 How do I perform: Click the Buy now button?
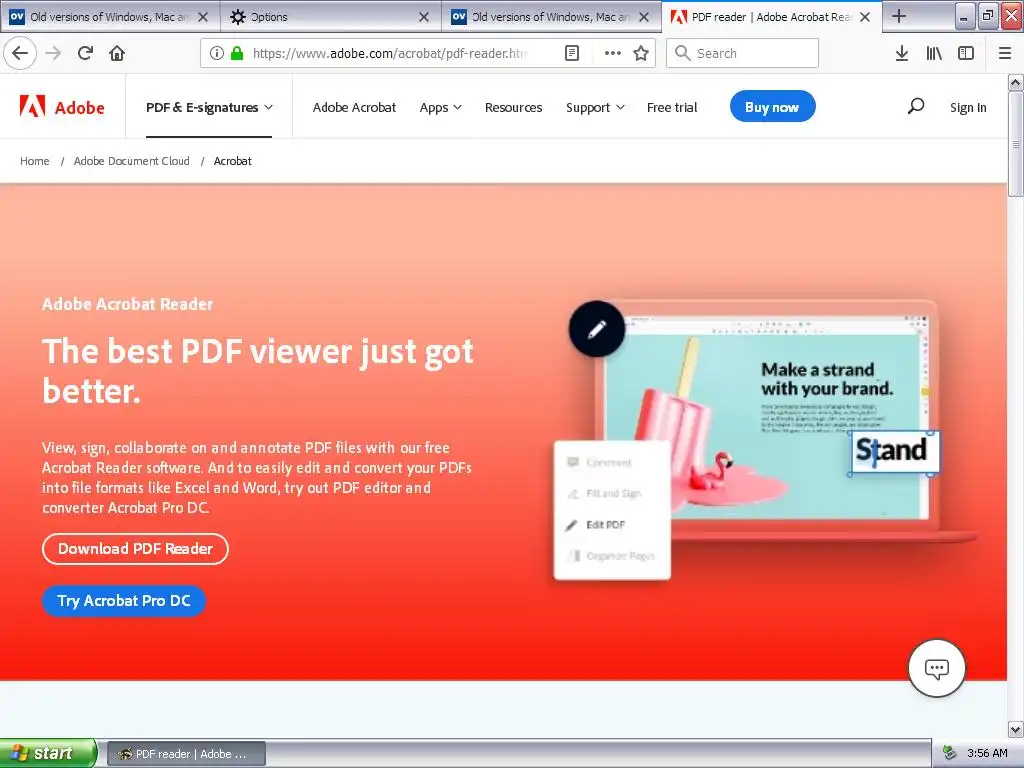click(x=773, y=106)
